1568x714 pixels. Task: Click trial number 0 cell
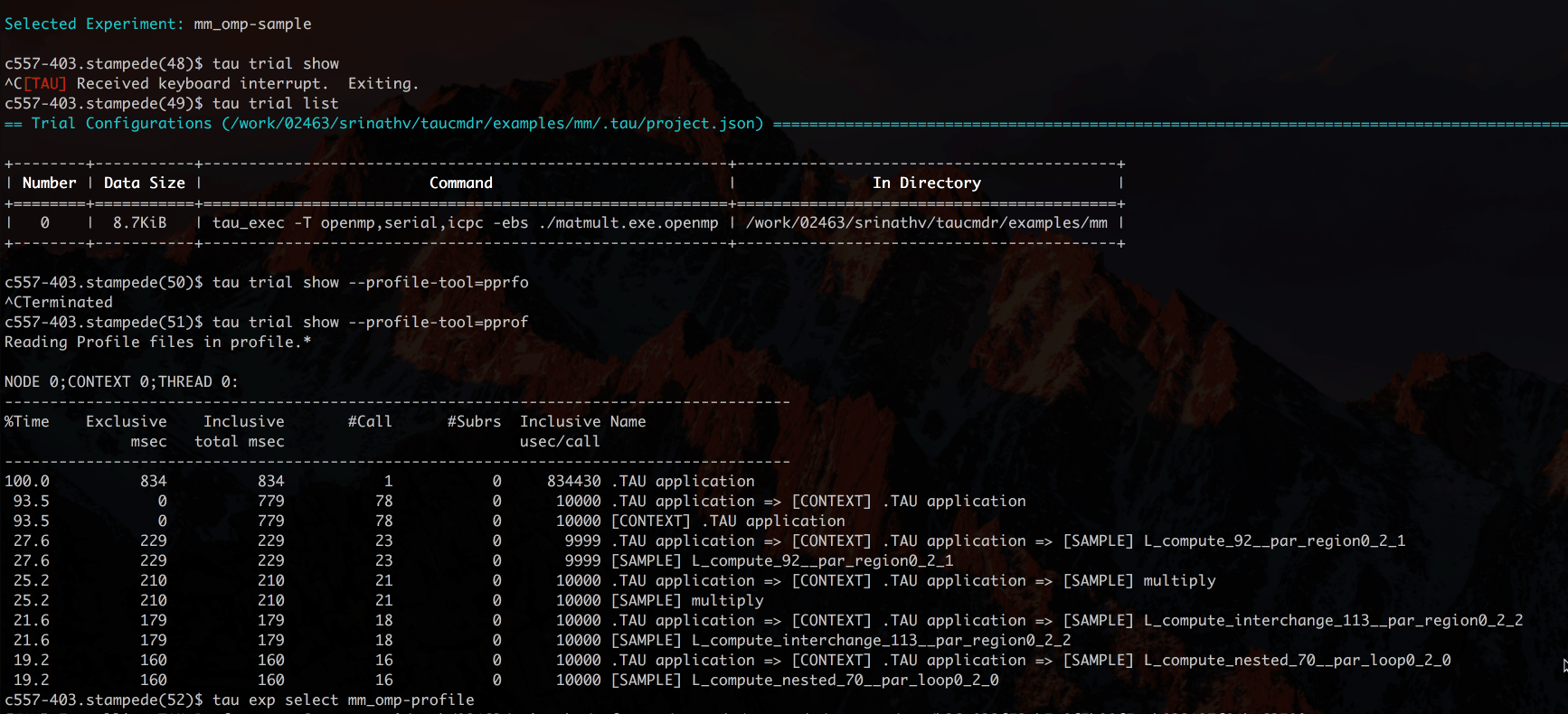pos(45,223)
